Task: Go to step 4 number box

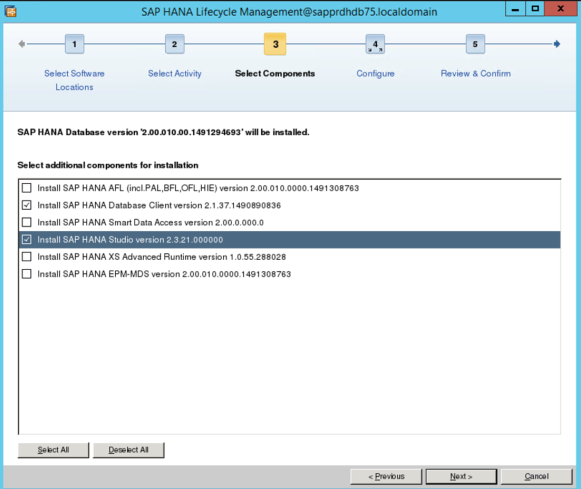Action: 375,44
